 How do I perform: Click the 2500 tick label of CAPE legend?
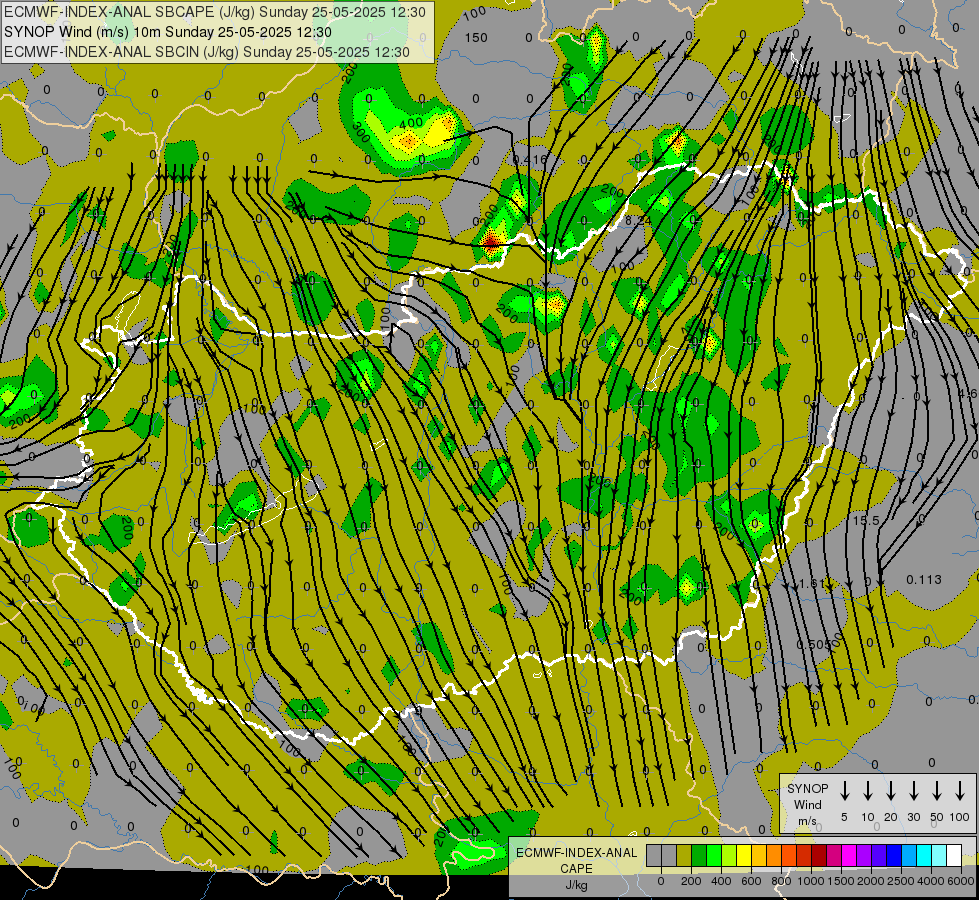click(x=900, y=881)
